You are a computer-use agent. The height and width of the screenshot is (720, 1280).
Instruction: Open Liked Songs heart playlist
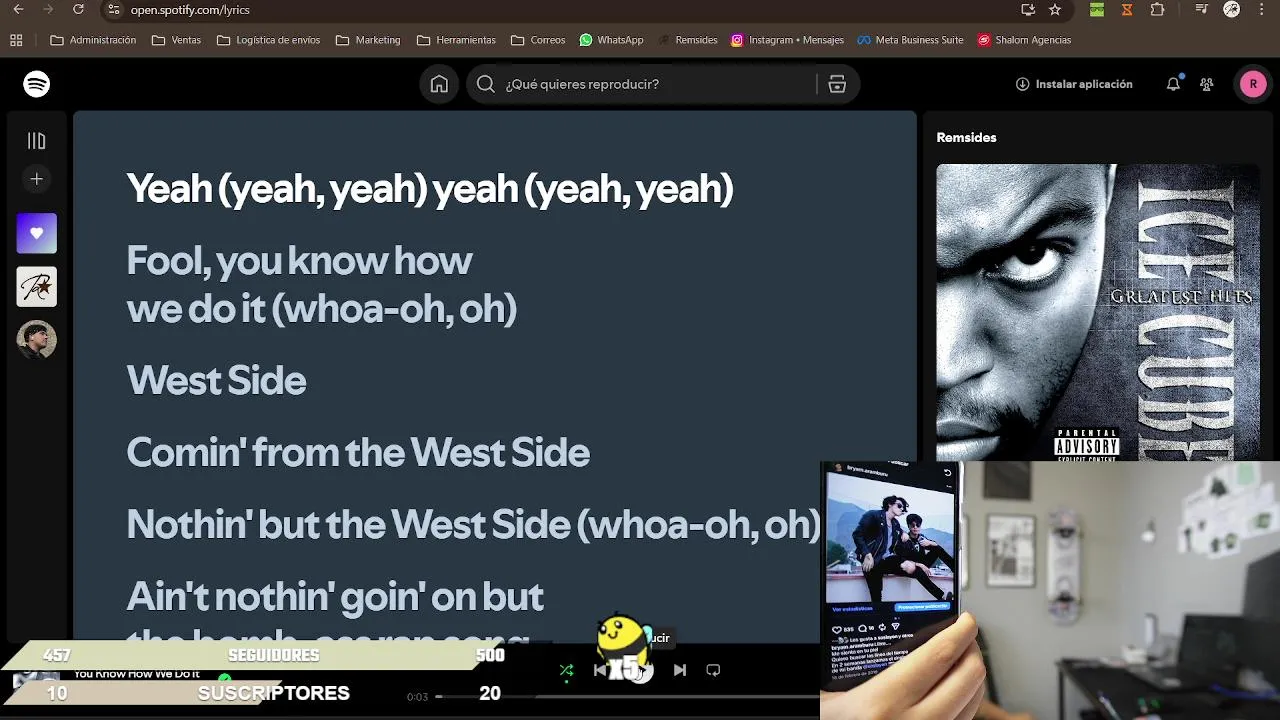pyautogui.click(x=37, y=233)
